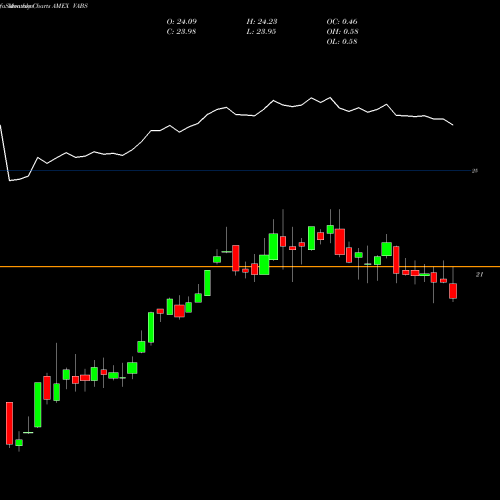Click the Low value 23.95 label
Image resolution: width=500 pixels, height=500 pixels.
pyautogui.click(x=261, y=32)
